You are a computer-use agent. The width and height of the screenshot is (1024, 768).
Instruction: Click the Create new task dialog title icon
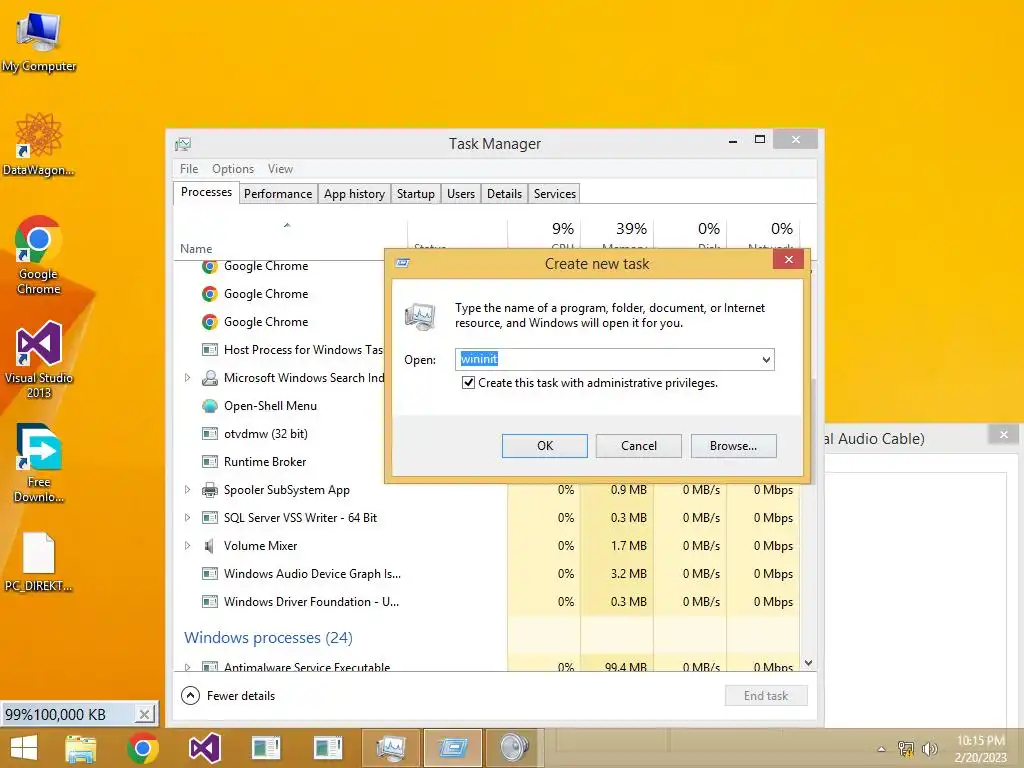tap(402, 263)
